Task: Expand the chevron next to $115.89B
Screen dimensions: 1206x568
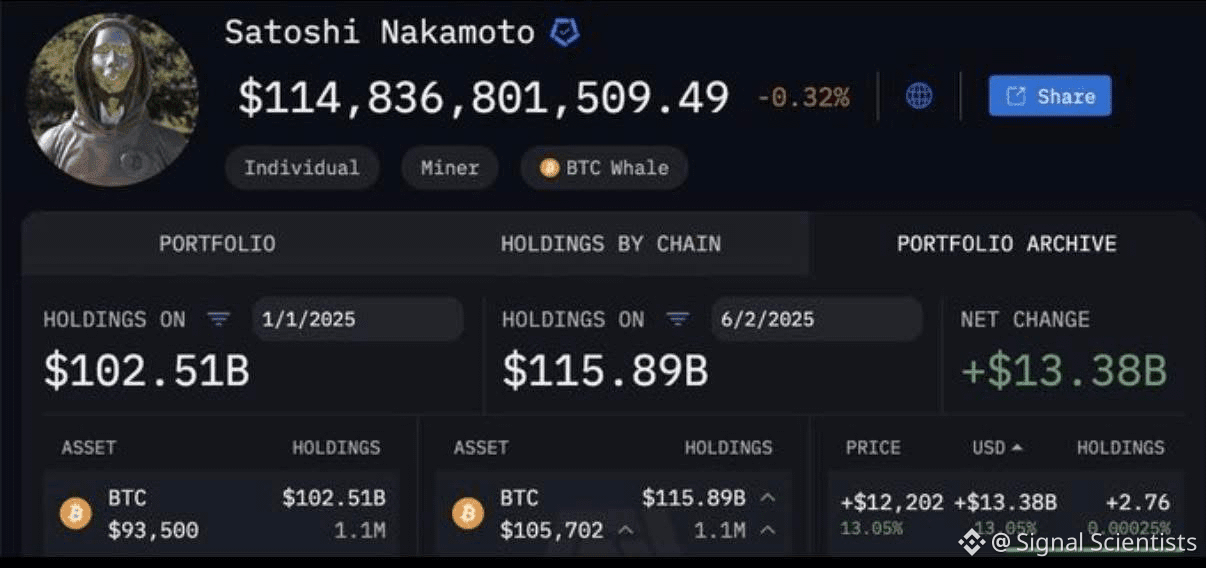Action: tap(767, 497)
